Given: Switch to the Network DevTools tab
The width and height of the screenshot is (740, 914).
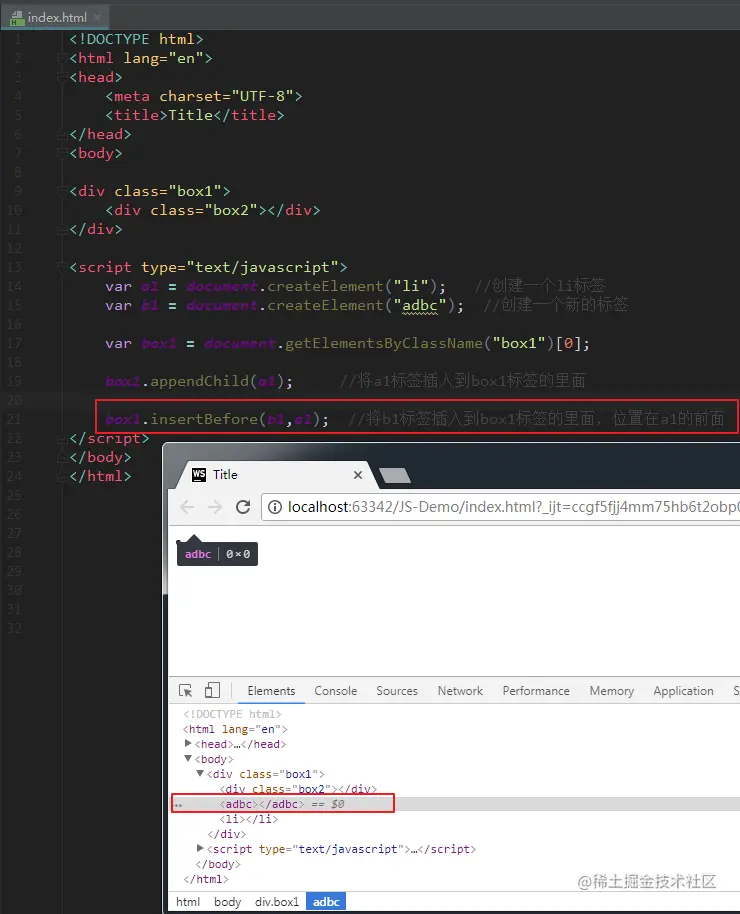Looking at the screenshot, I should (x=460, y=691).
